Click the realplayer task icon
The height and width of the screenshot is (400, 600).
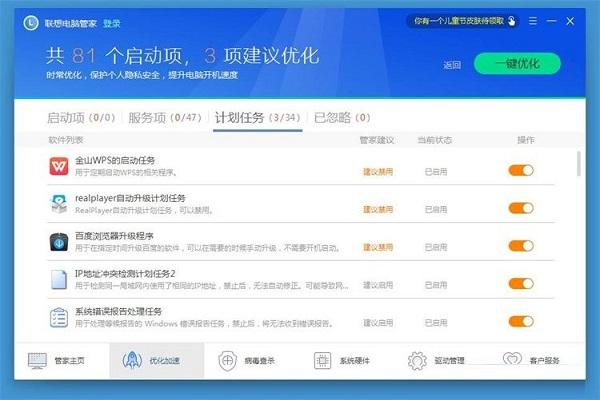[x=59, y=204]
